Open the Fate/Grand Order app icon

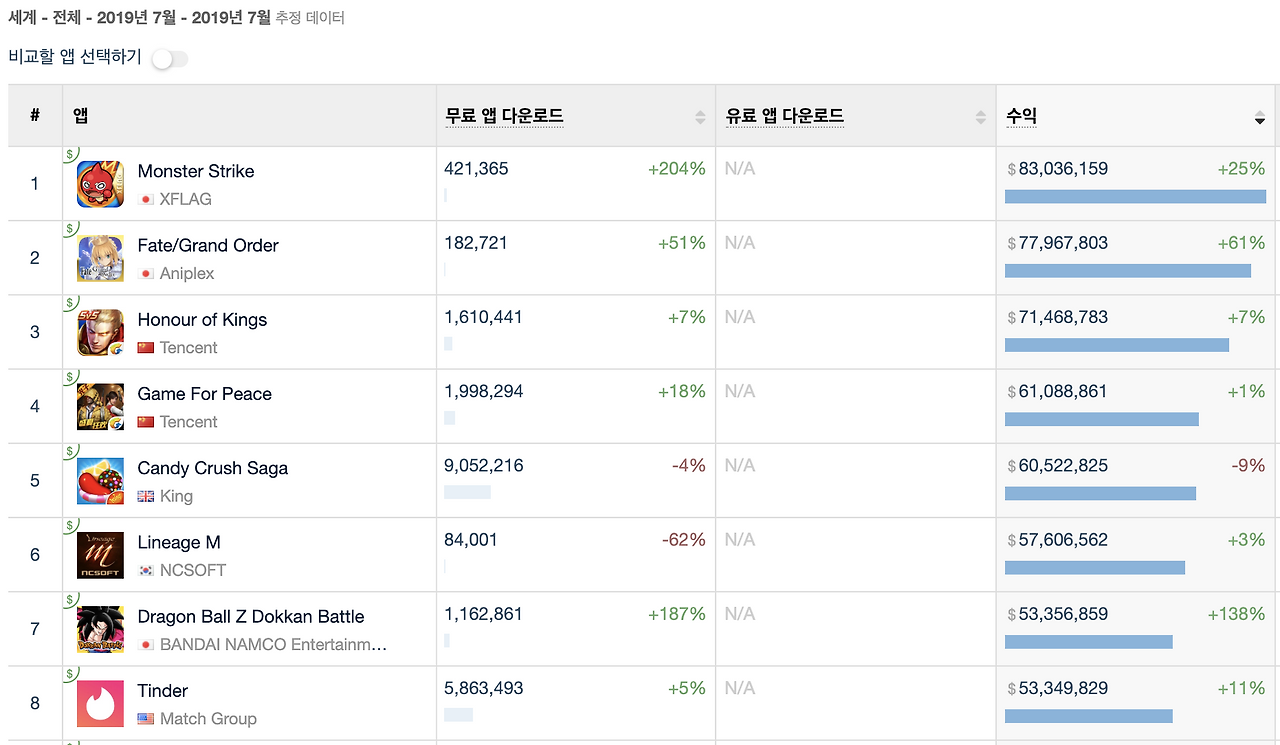pyautogui.click(x=100, y=258)
